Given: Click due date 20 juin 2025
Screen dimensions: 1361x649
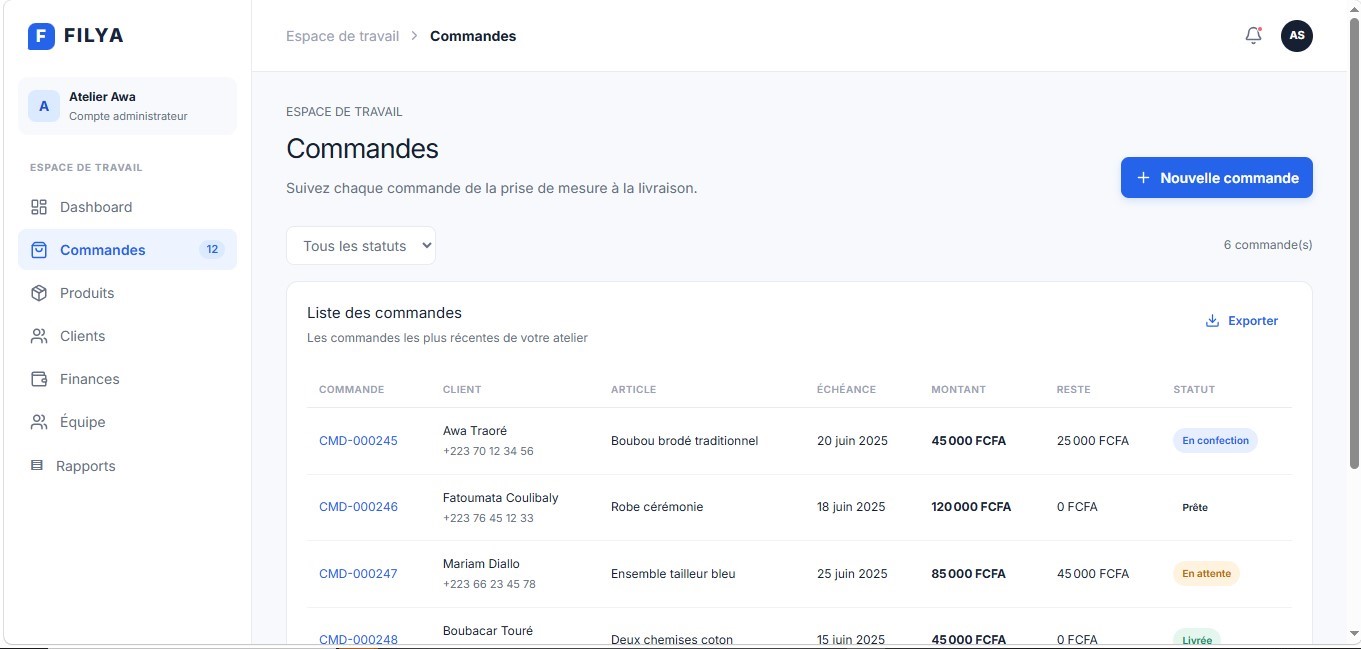Looking at the screenshot, I should [x=852, y=441].
